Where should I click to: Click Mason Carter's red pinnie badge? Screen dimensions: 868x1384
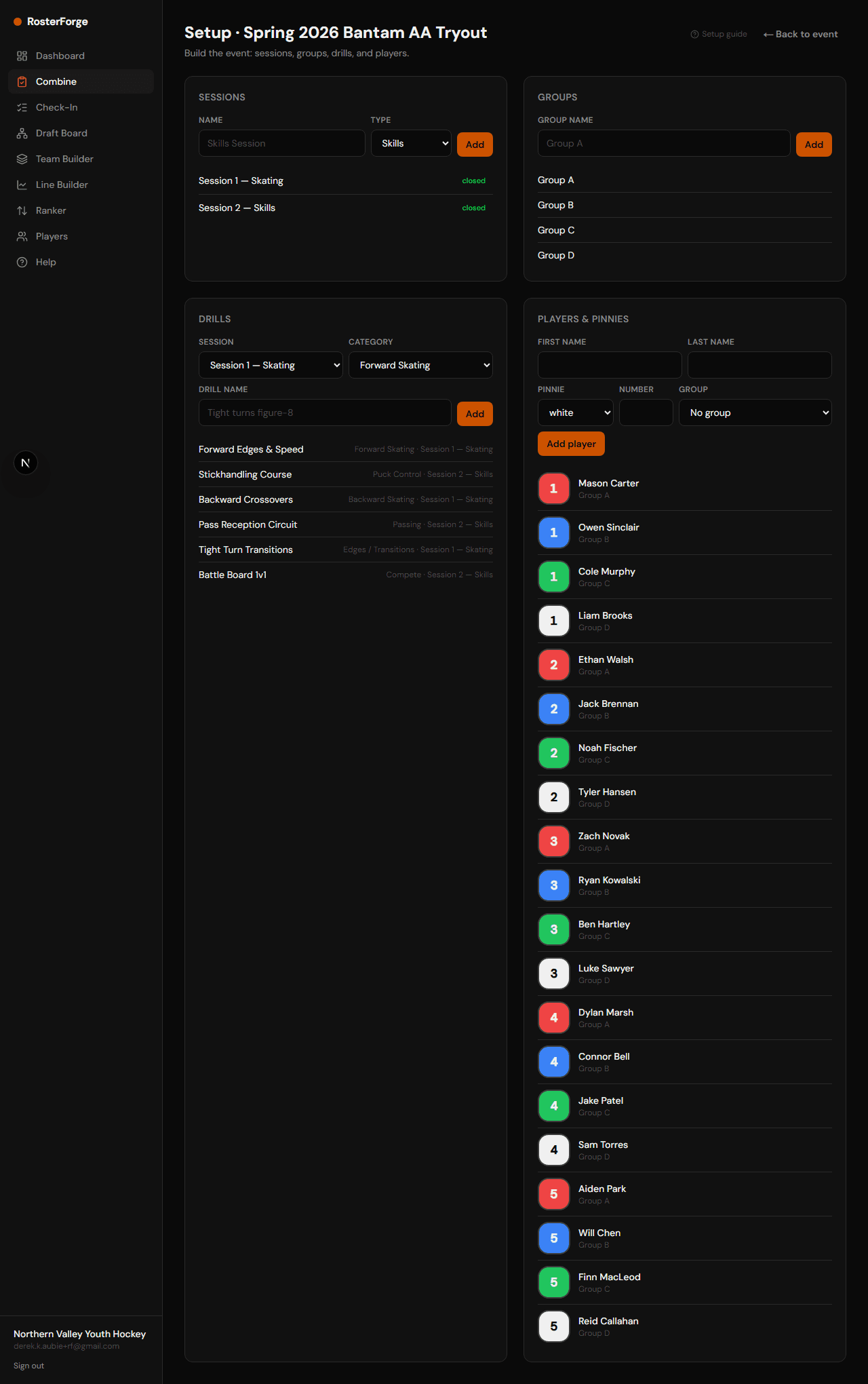[x=554, y=488]
